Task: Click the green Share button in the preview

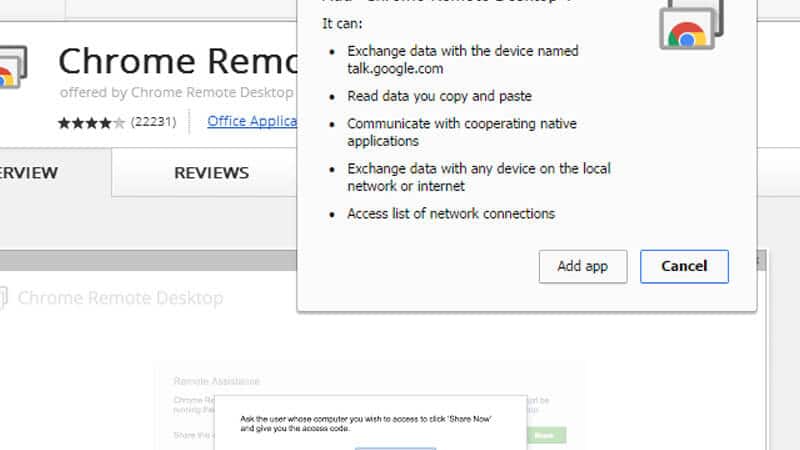Action: (x=545, y=435)
